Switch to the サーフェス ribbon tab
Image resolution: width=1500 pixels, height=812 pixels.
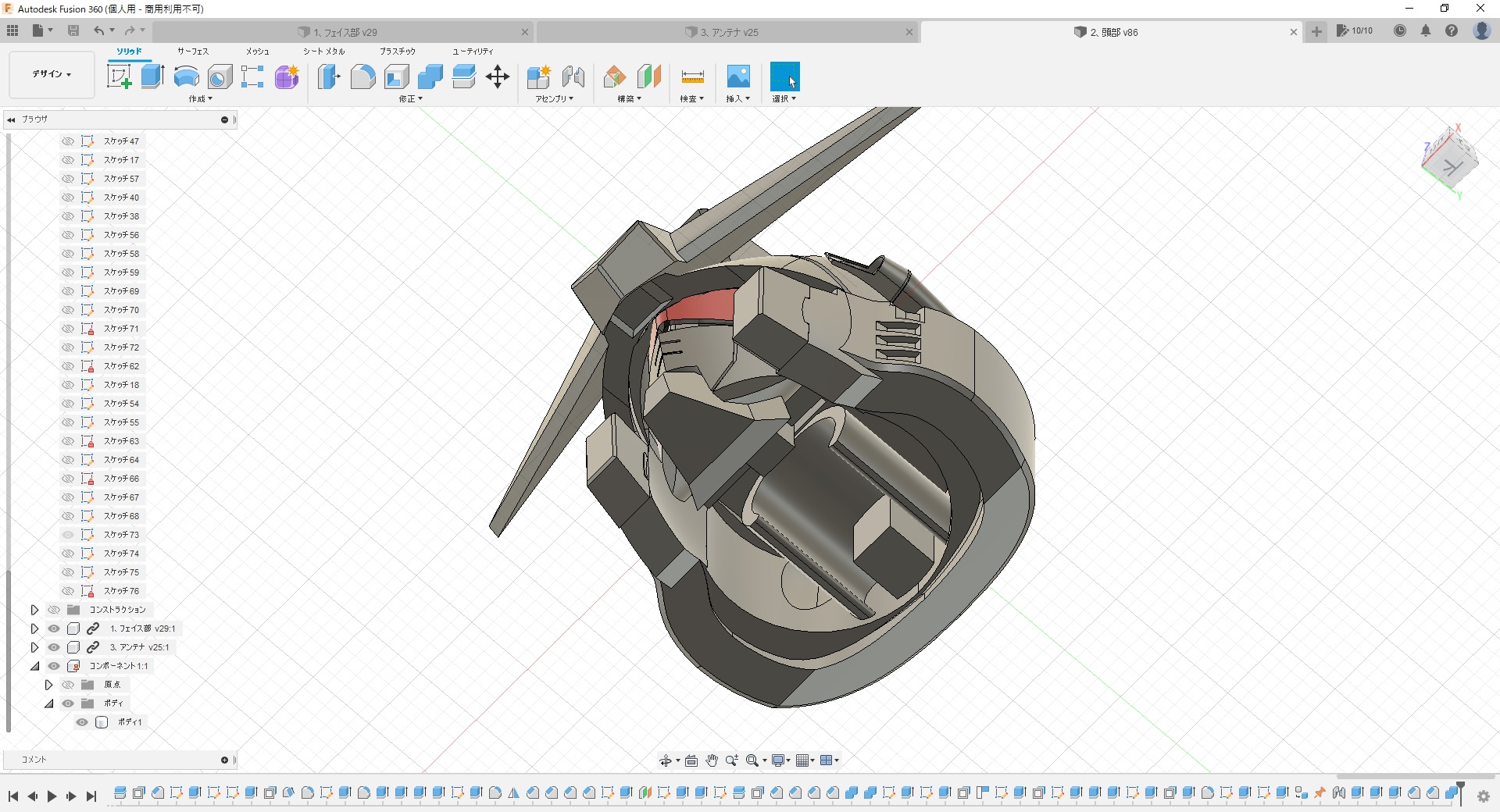(x=192, y=52)
